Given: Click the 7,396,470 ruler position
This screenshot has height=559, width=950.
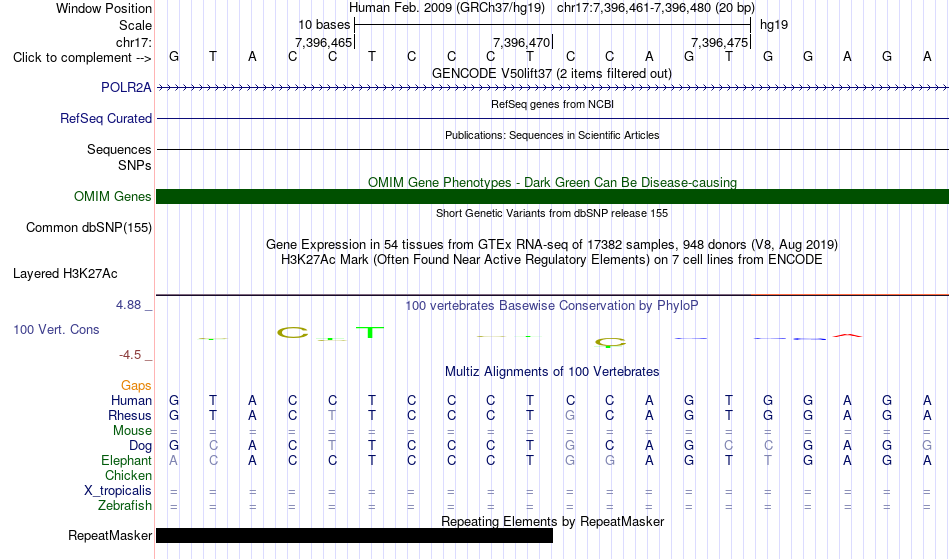Looking at the screenshot, I should 522,42.
